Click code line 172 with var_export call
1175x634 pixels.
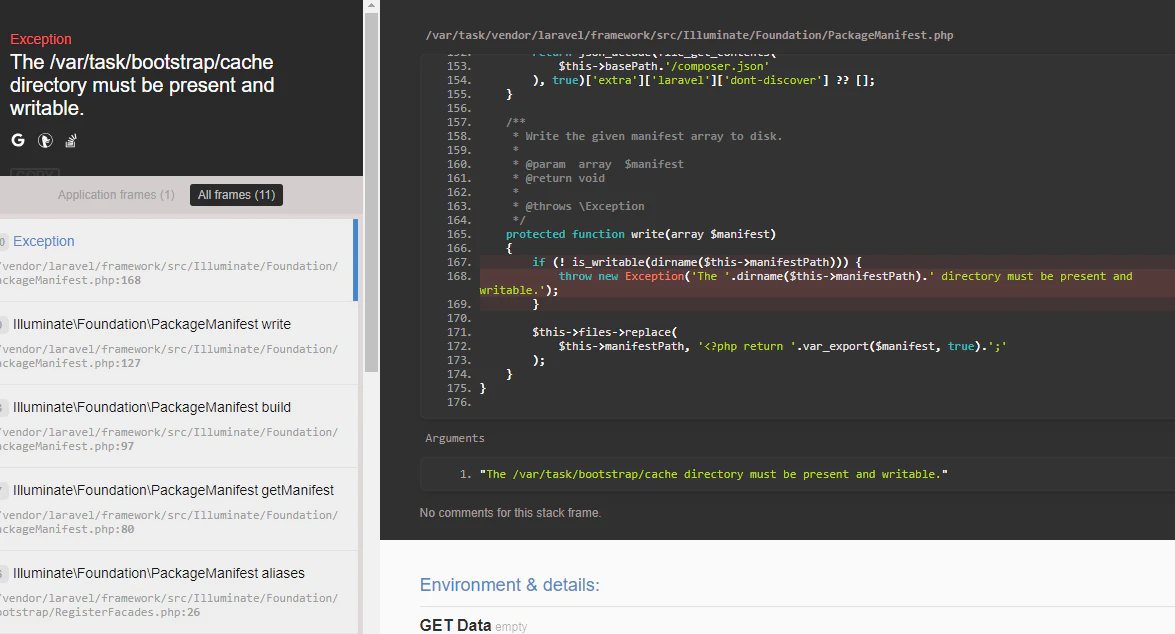click(782, 346)
